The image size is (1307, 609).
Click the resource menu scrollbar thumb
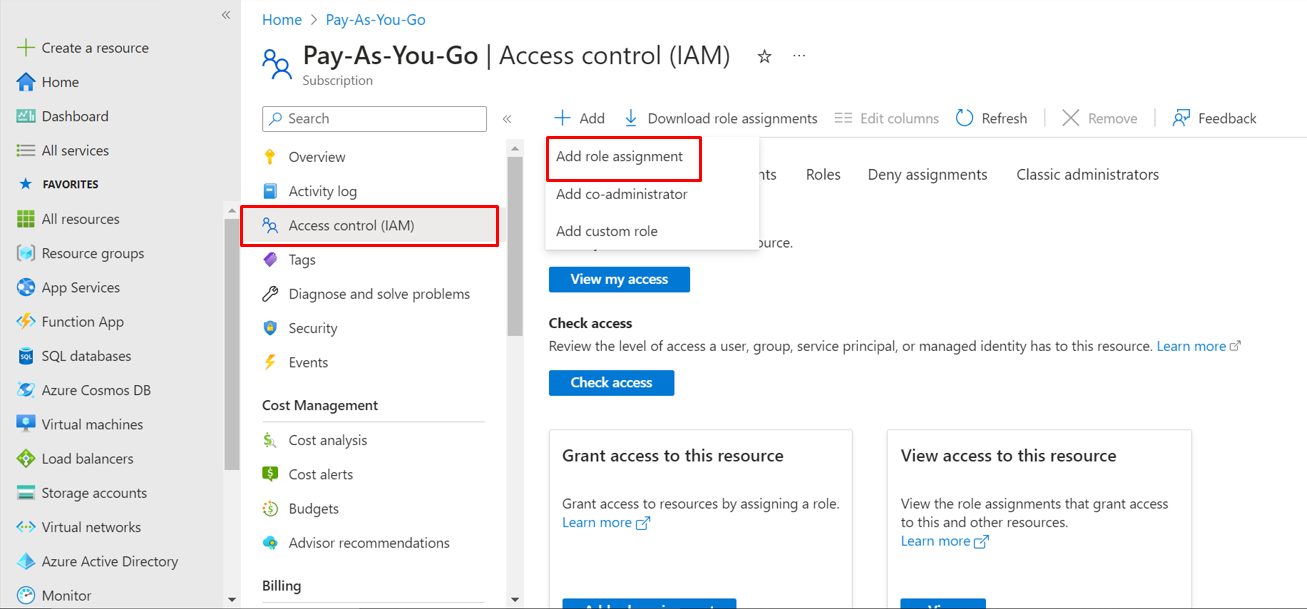point(515,245)
